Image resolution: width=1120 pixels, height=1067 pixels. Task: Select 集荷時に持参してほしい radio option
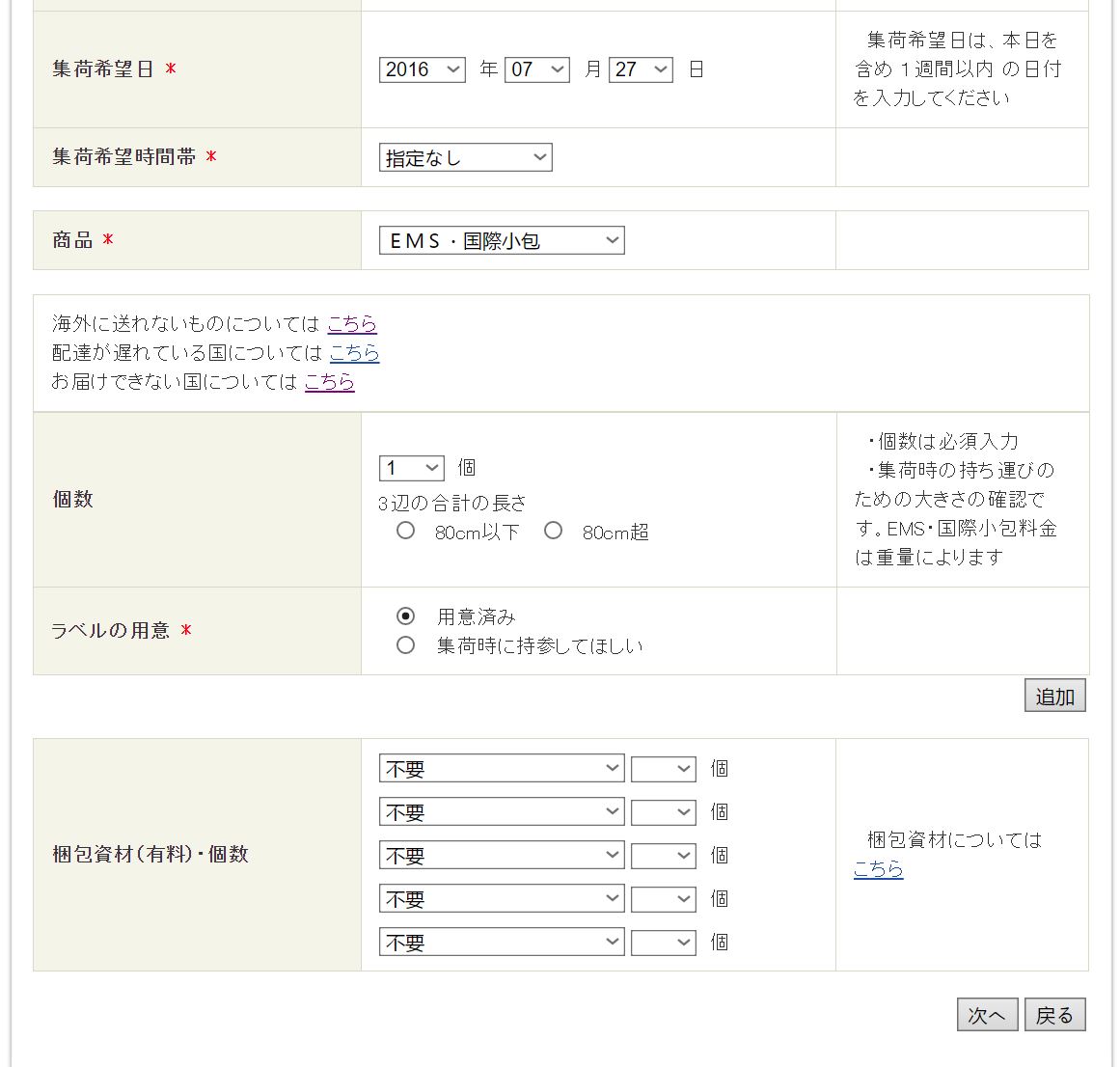(406, 644)
